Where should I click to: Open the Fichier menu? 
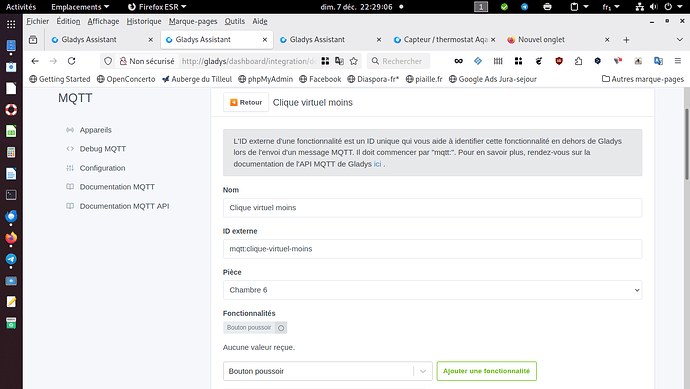[37, 21]
